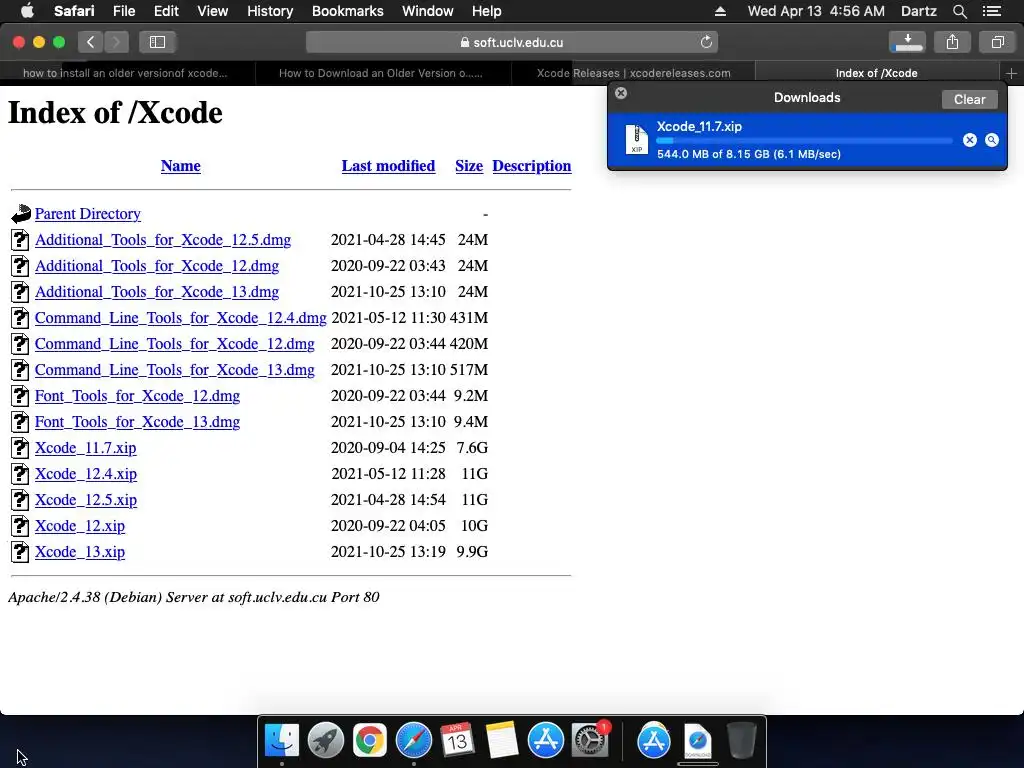Click the Dartz user name in menu bar
The height and width of the screenshot is (768, 1024).
(x=918, y=11)
